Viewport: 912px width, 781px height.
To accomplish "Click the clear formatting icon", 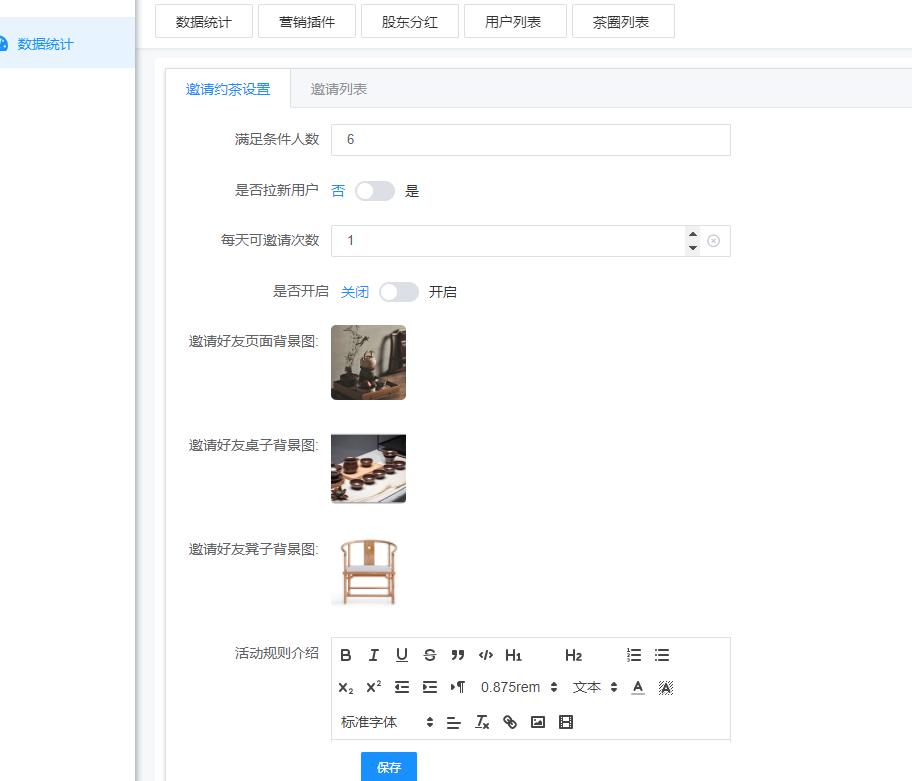I will 482,722.
